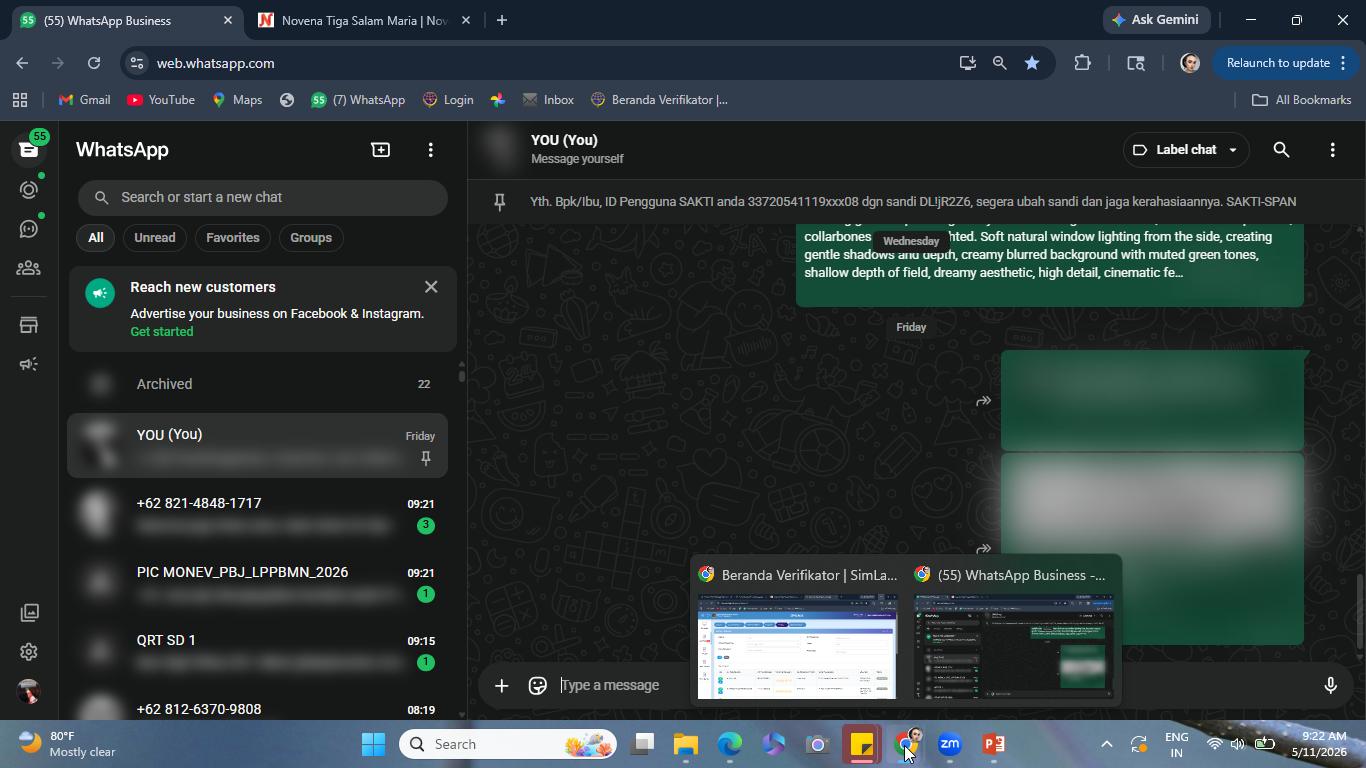Show hidden system tray icons chevron

[1106, 744]
